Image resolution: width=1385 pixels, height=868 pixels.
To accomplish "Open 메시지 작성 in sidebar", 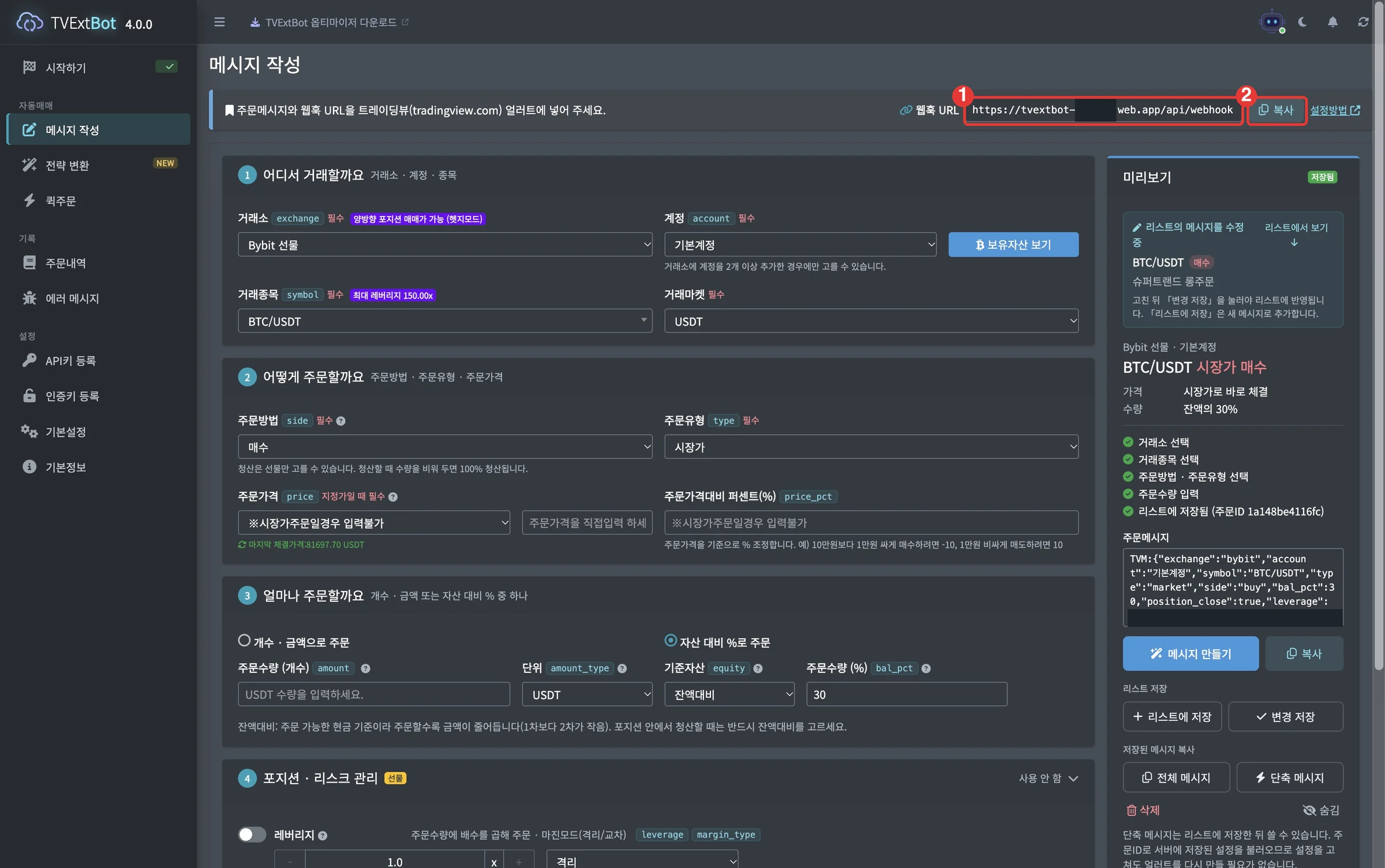I will pos(99,129).
